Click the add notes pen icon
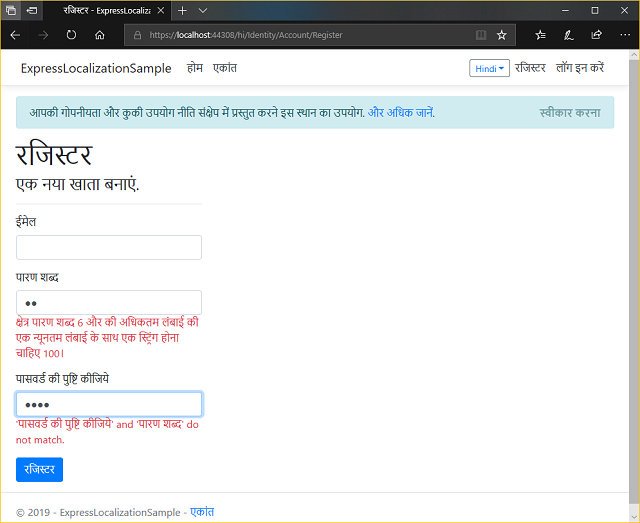This screenshot has width=640, height=523. point(568,34)
